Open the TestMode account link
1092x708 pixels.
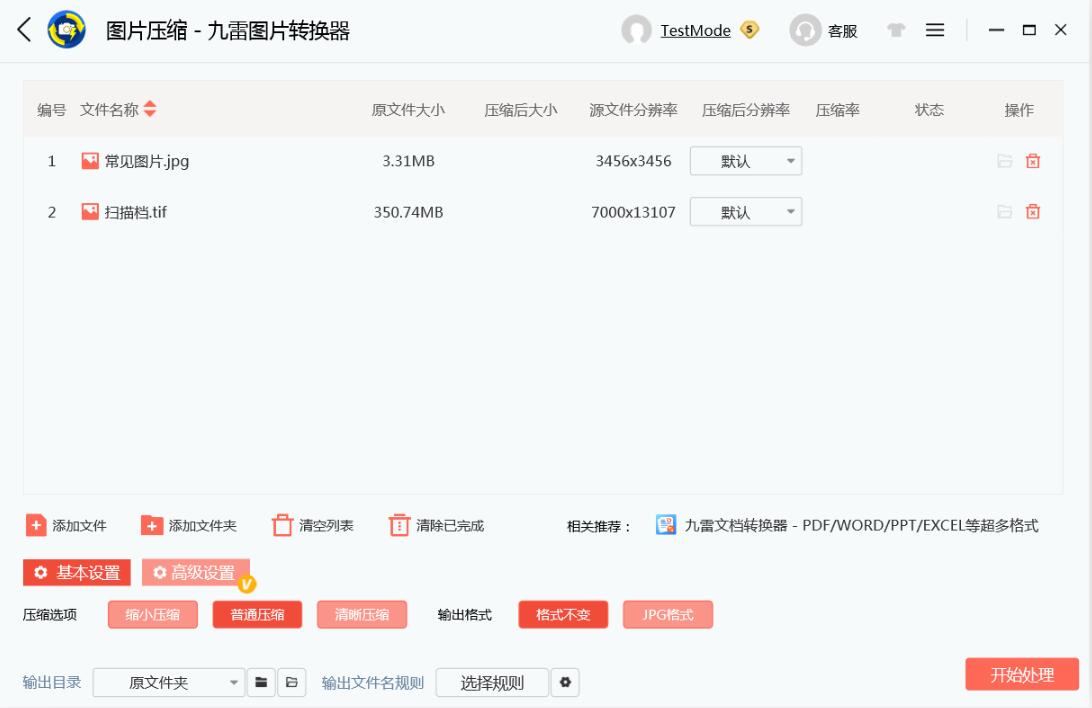695,31
